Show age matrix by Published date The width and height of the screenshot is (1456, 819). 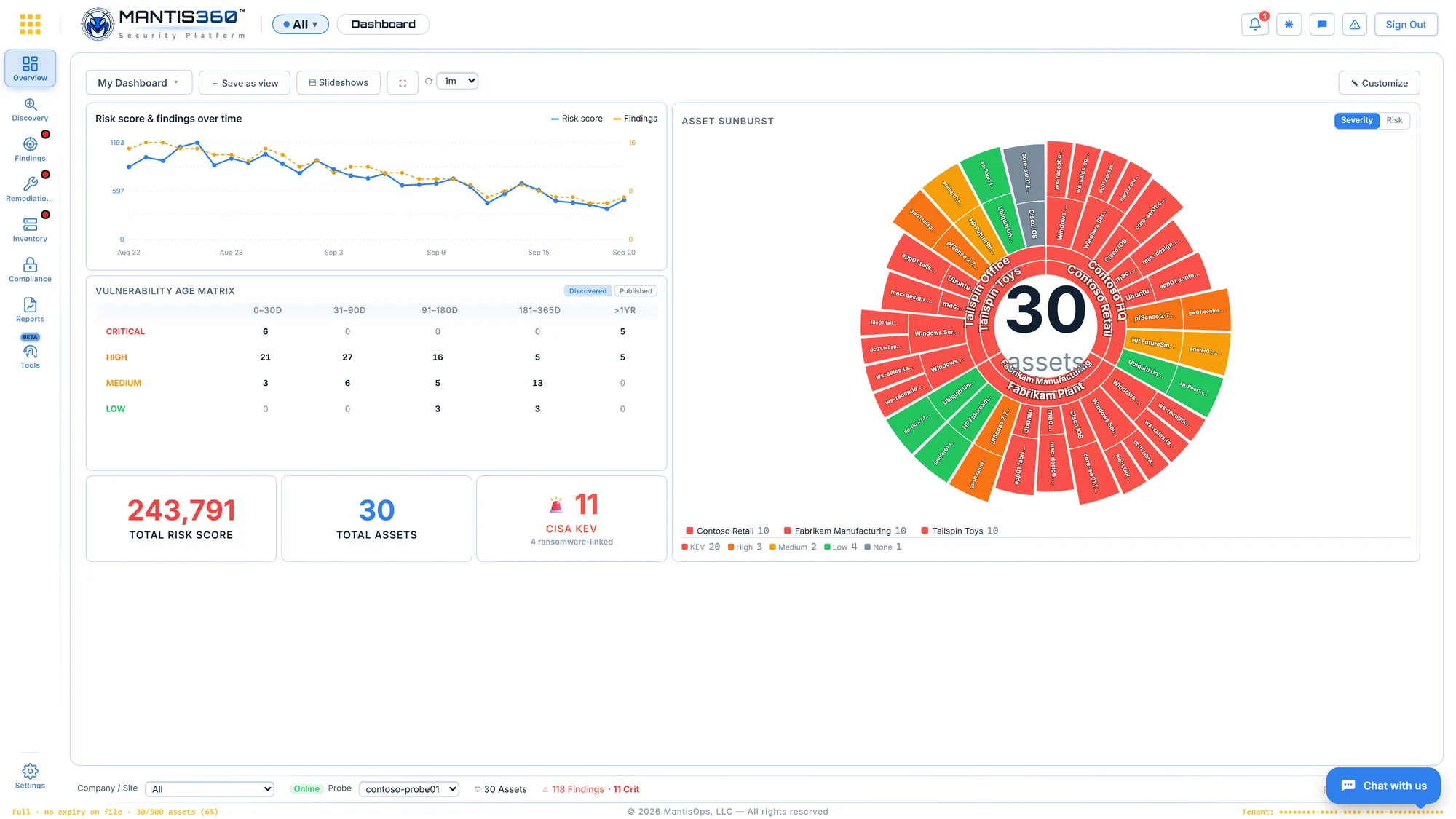[x=636, y=291]
